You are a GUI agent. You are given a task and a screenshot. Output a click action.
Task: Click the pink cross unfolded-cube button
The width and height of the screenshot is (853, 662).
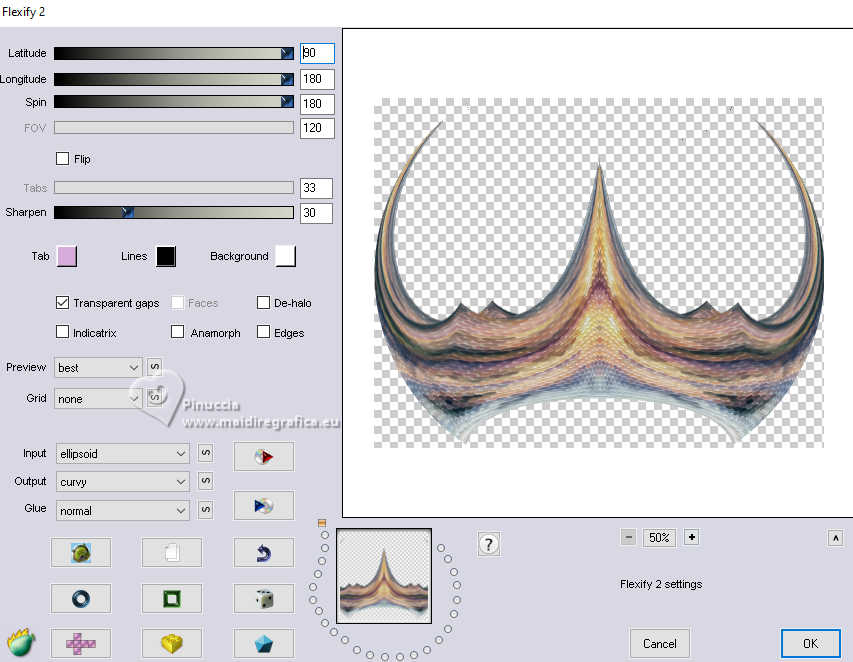pyautogui.click(x=81, y=644)
